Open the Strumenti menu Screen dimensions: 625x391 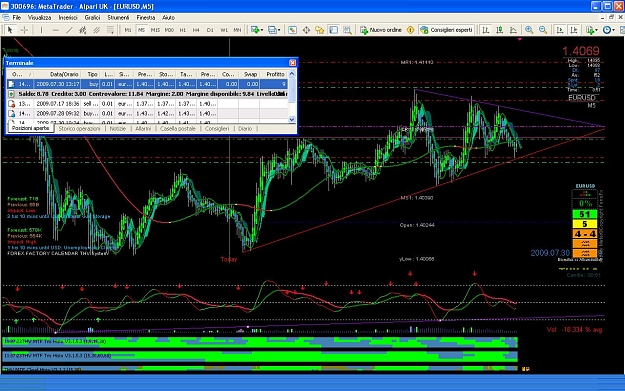(x=118, y=18)
